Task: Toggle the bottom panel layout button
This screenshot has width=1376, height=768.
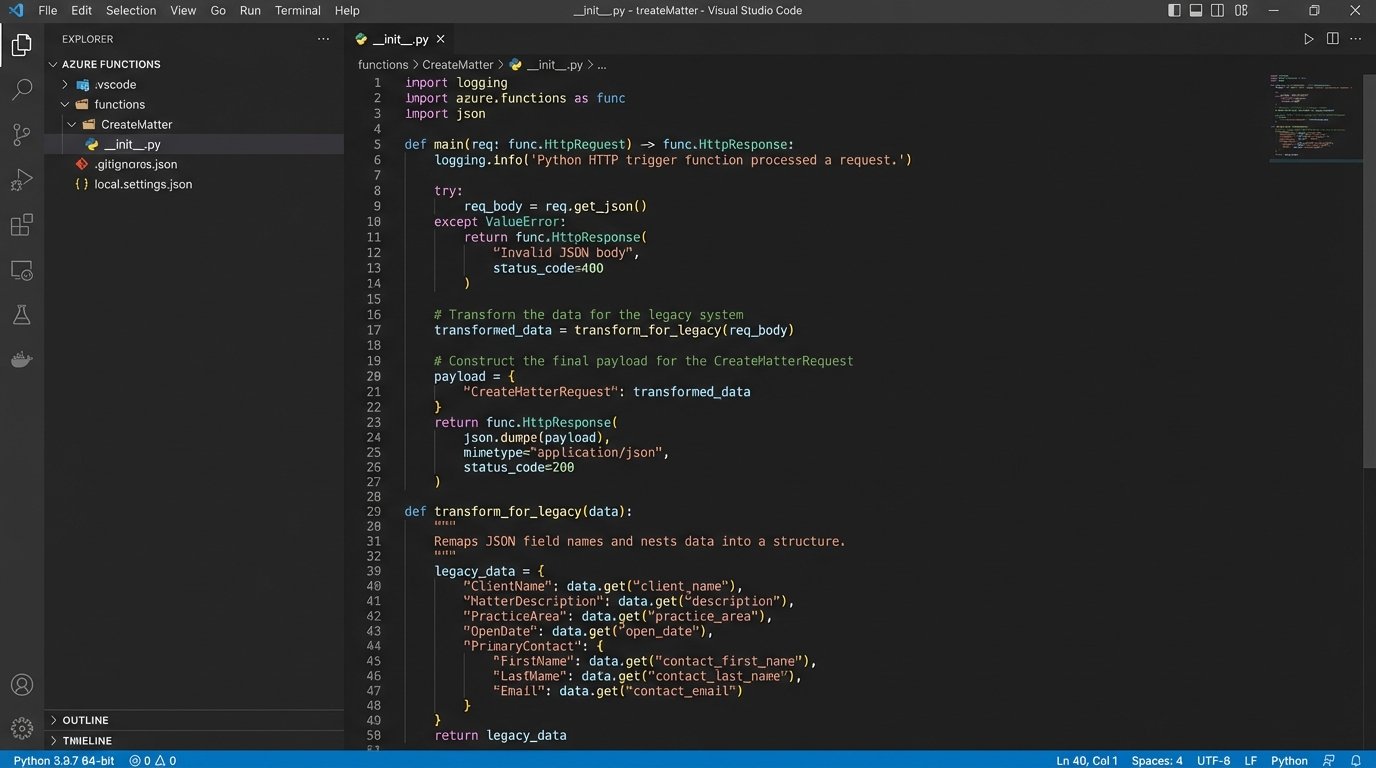Action: click(1196, 11)
